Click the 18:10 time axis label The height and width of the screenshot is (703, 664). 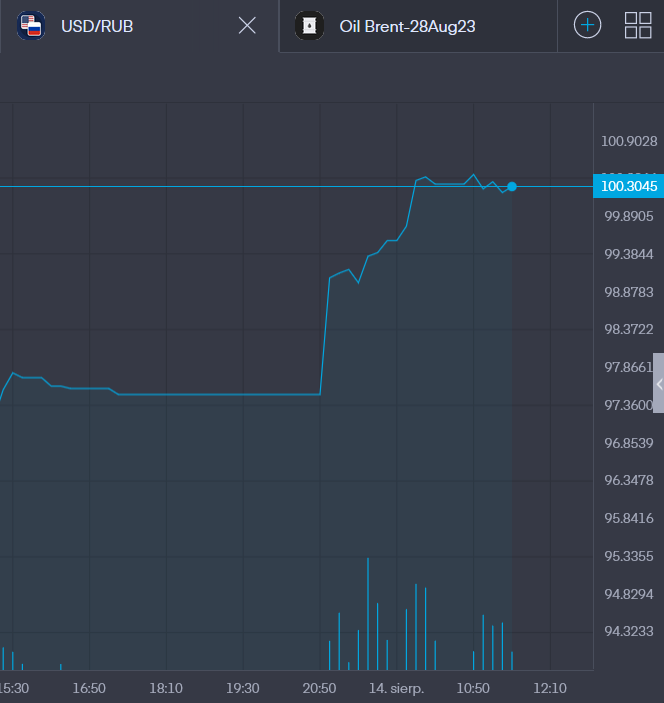pos(166,688)
